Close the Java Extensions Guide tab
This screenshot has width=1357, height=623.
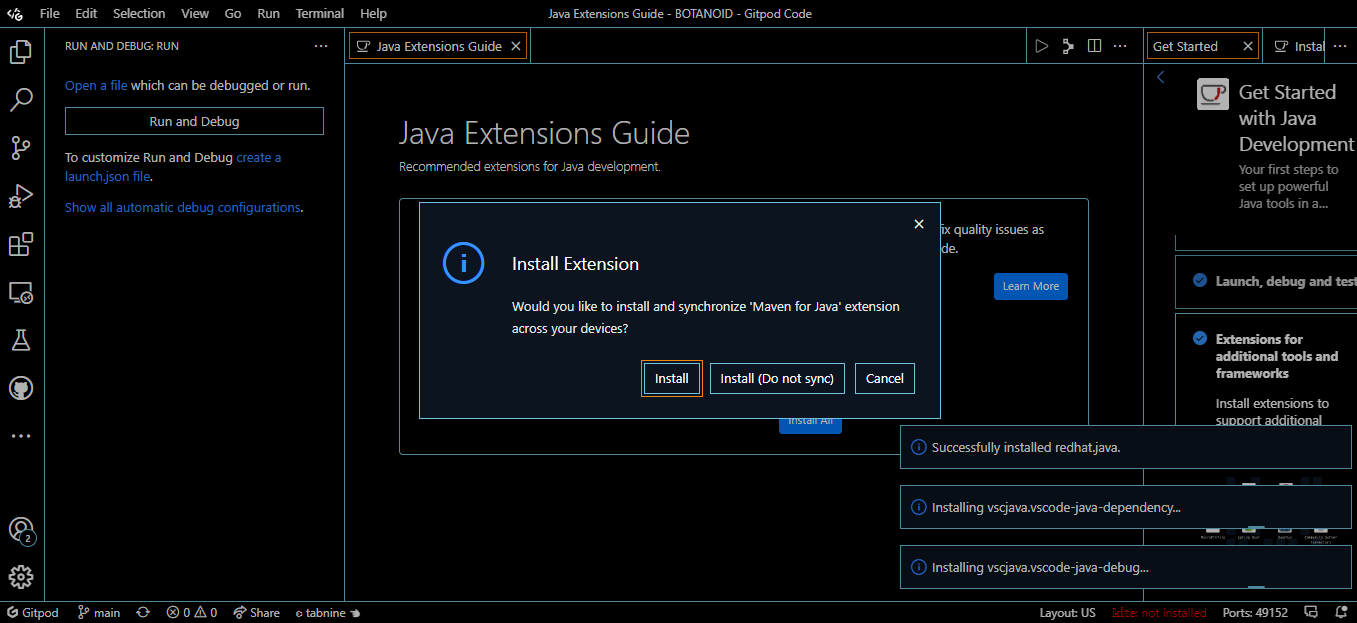pyautogui.click(x=516, y=46)
